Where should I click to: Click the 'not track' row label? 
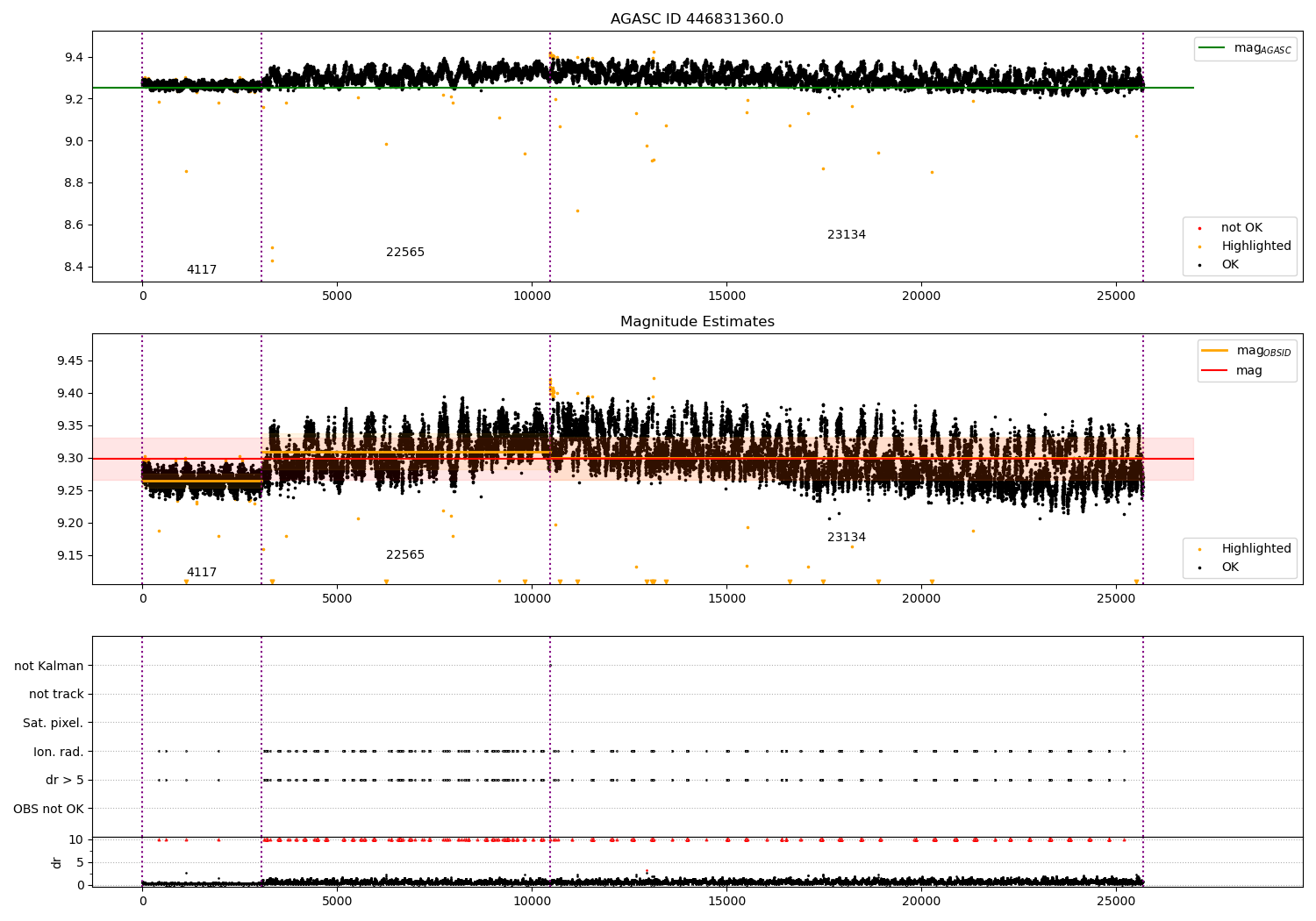pyautogui.click(x=56, y=695)
